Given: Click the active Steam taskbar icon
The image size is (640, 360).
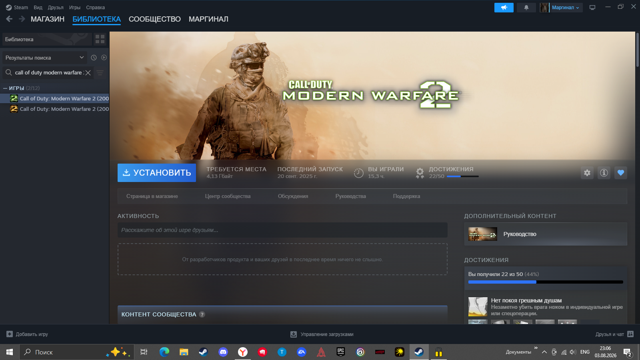Looking at the screenshot, I should pos(419,352).
